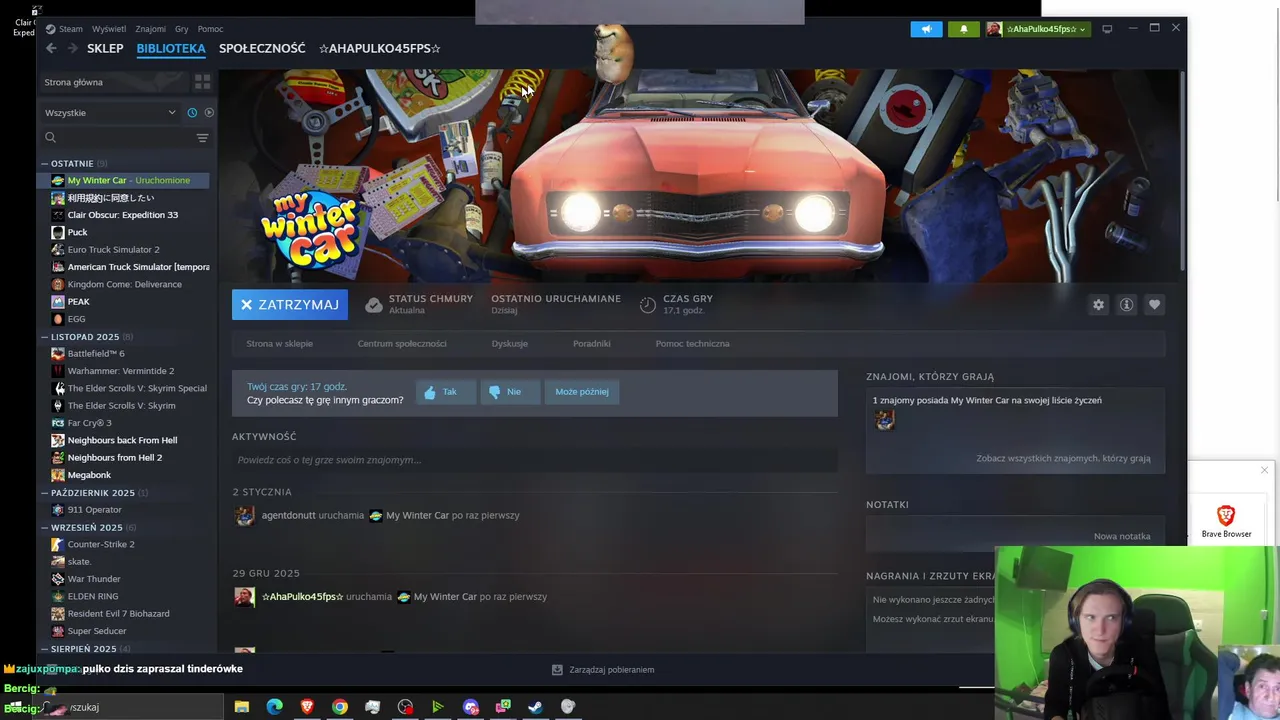Go back with the left arrow

(51, 48)
